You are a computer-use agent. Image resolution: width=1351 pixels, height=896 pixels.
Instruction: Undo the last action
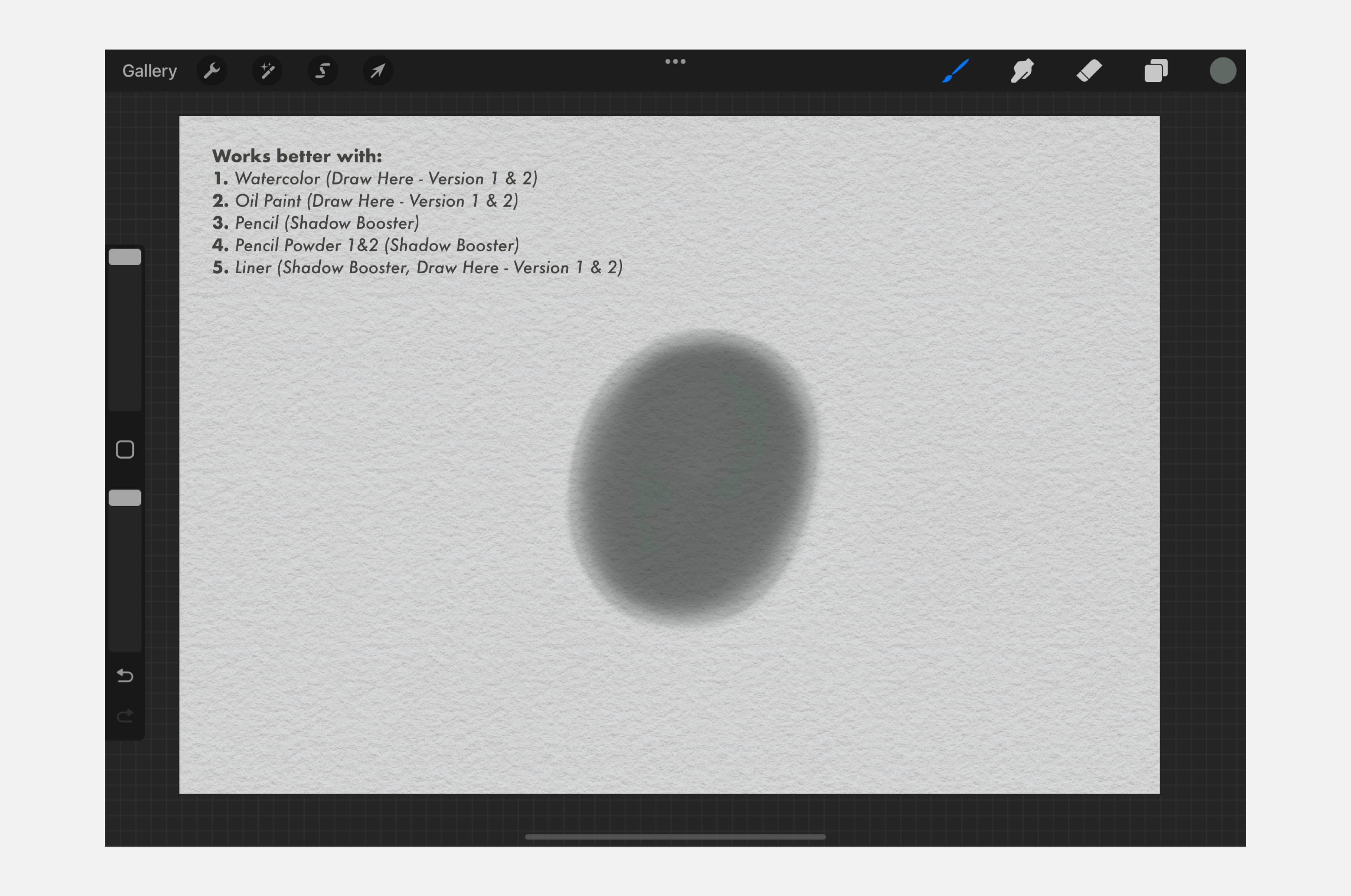click(125, 676)
